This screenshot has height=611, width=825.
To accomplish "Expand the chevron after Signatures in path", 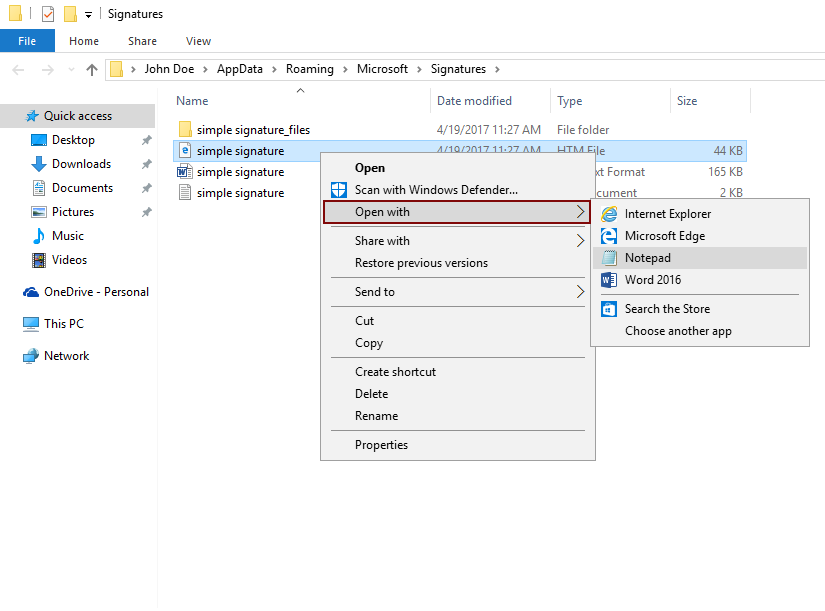I will coord(497,69).
